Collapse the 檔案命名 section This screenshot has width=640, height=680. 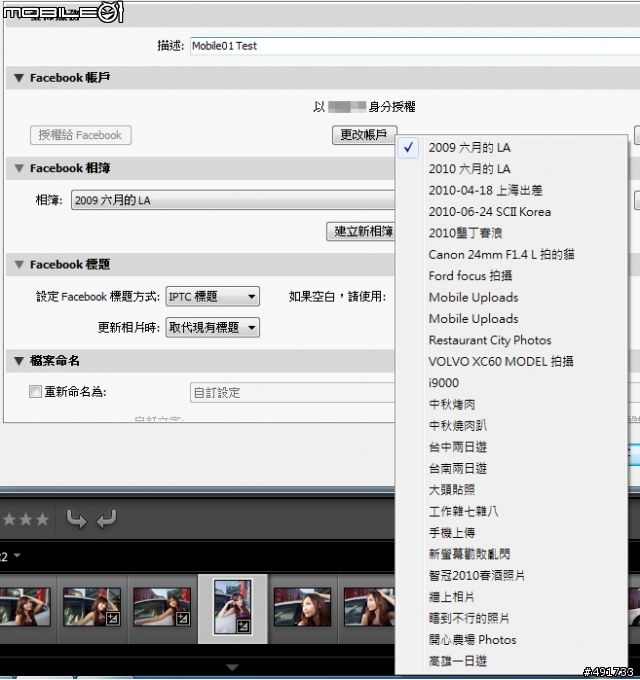19,361
